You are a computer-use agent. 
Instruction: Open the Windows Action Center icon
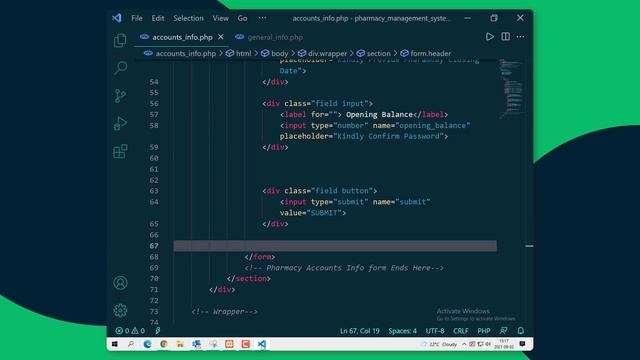pyautogui.click(x=522, y=344)
